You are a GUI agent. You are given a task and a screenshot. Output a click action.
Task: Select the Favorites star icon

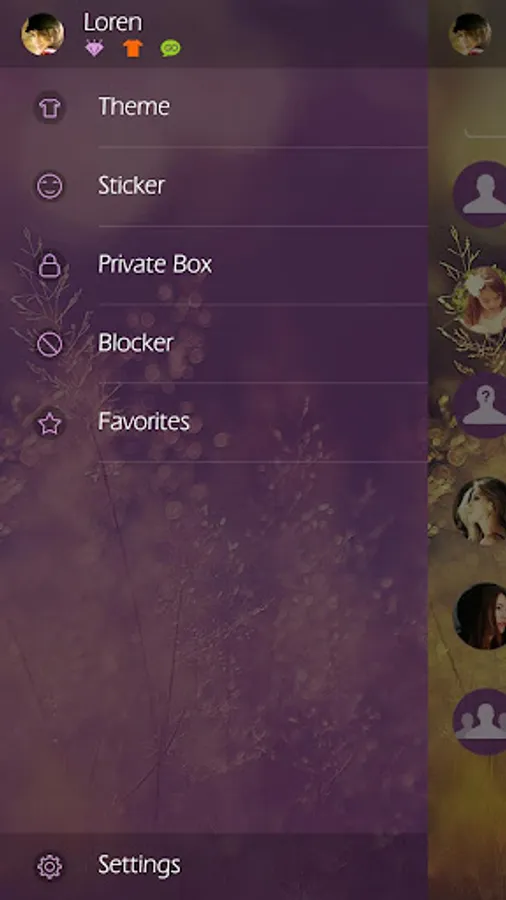pos(49,424)
